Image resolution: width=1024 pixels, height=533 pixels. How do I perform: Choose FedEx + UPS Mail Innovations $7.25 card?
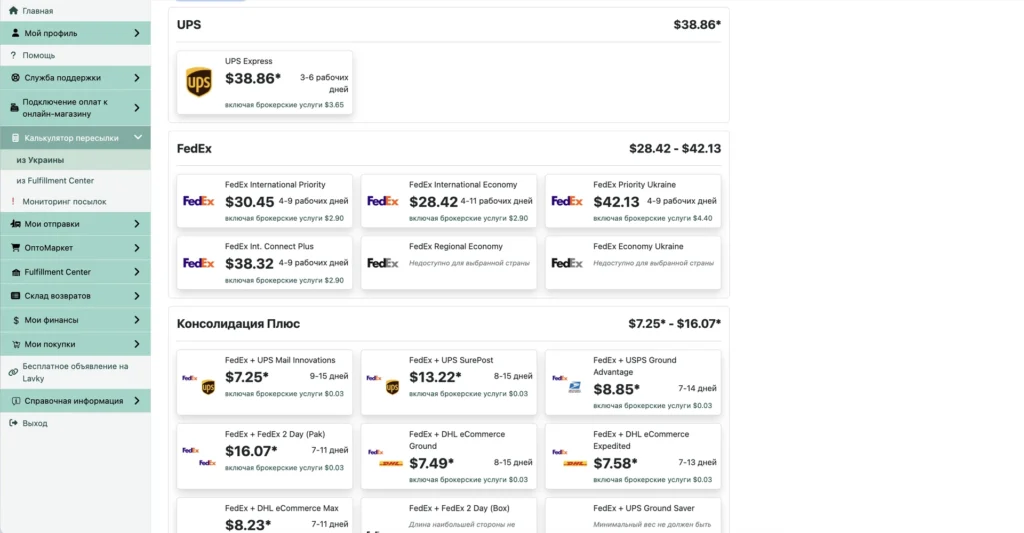(x=264, y=382)
